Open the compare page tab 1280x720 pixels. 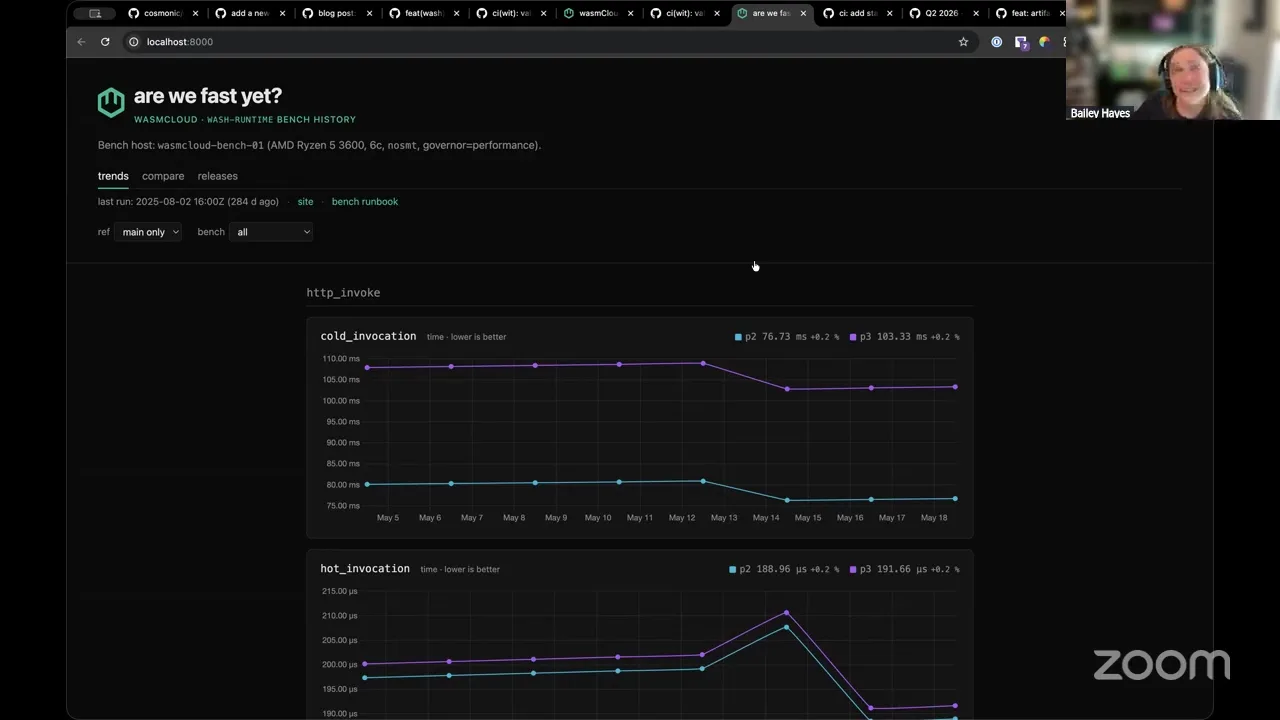pos(163,176)
